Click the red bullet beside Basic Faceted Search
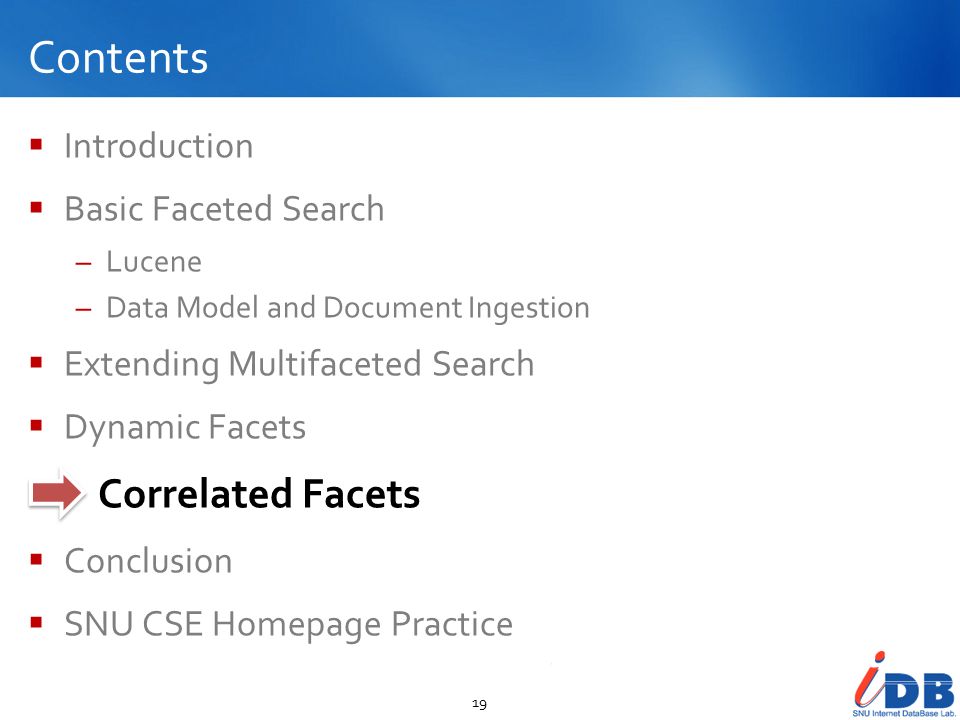 tap(36, 208)
